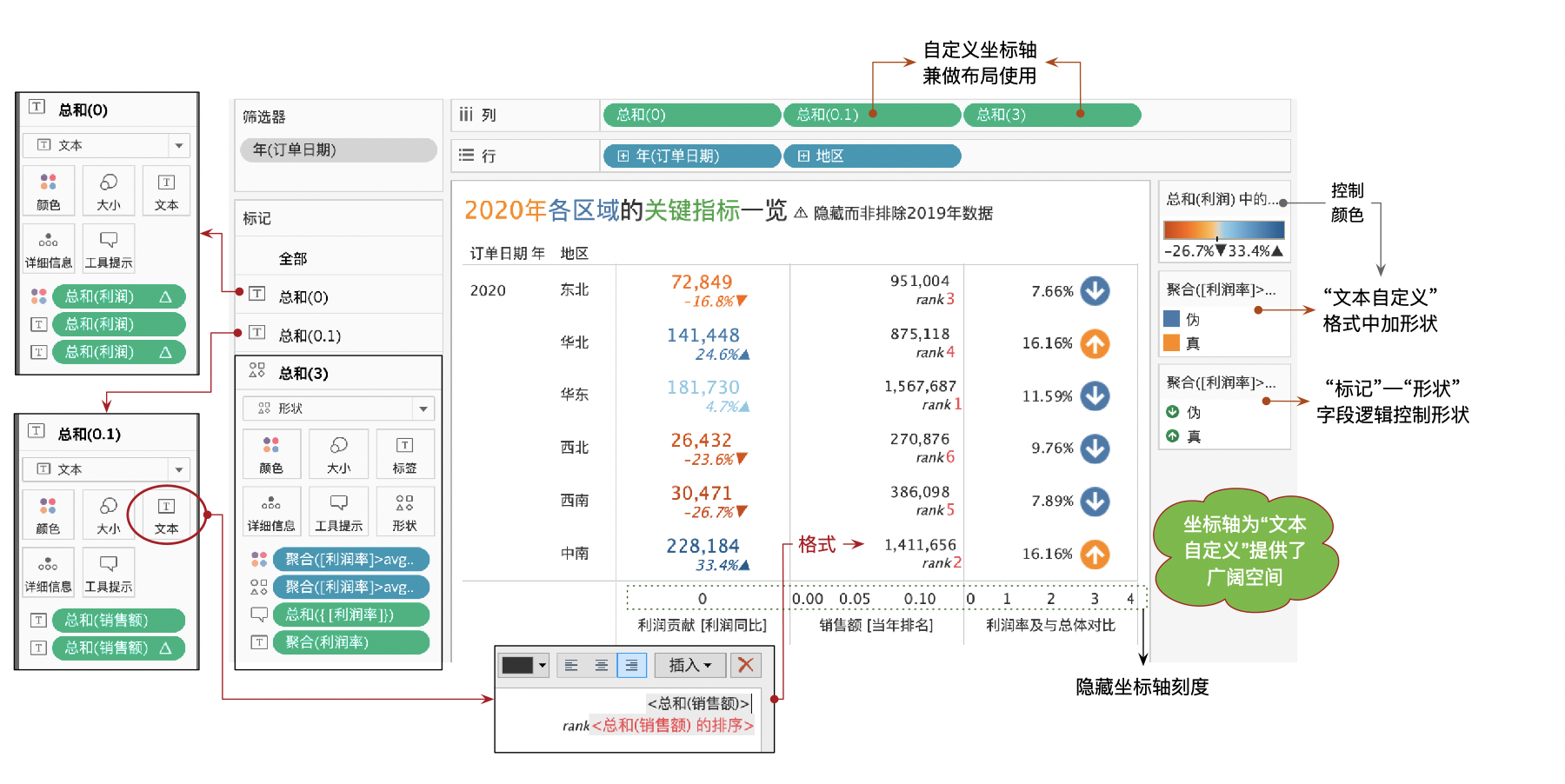
Task: Click 详细信息 (Detail) icon in 总和(0.1) card
Action: point(49,572)
